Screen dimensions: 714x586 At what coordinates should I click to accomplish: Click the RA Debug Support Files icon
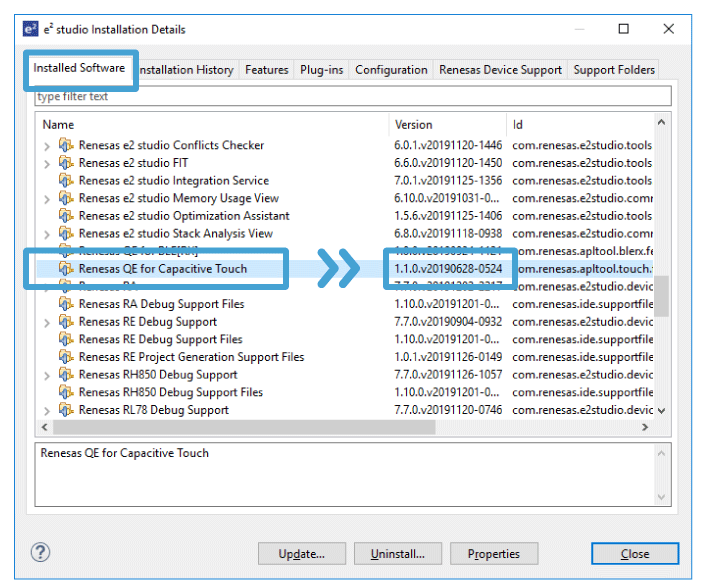66,304
